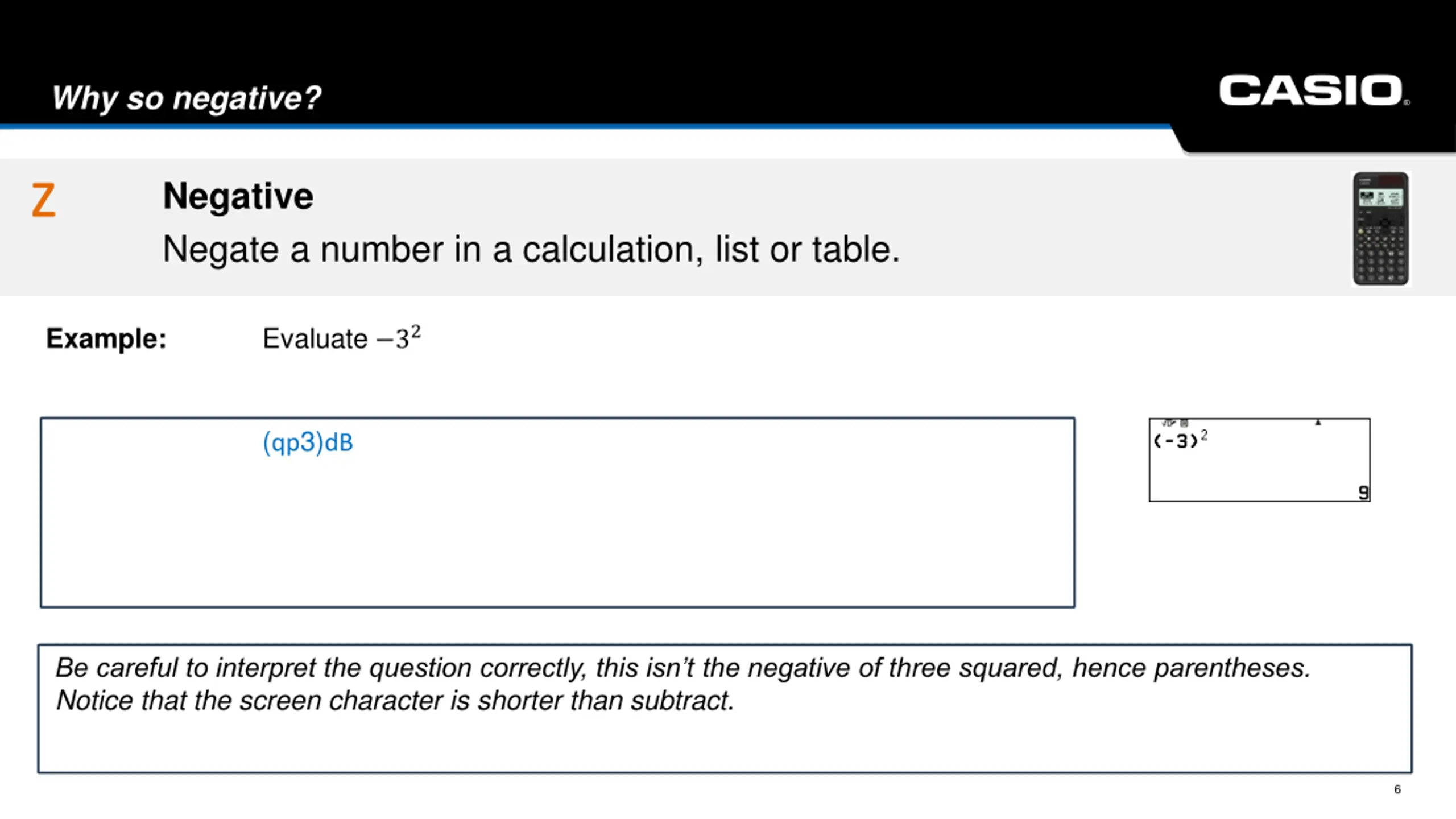1456x819 pixels.
Task: Click the 'Evaluate −3²' text
Action: coord(342,338)
